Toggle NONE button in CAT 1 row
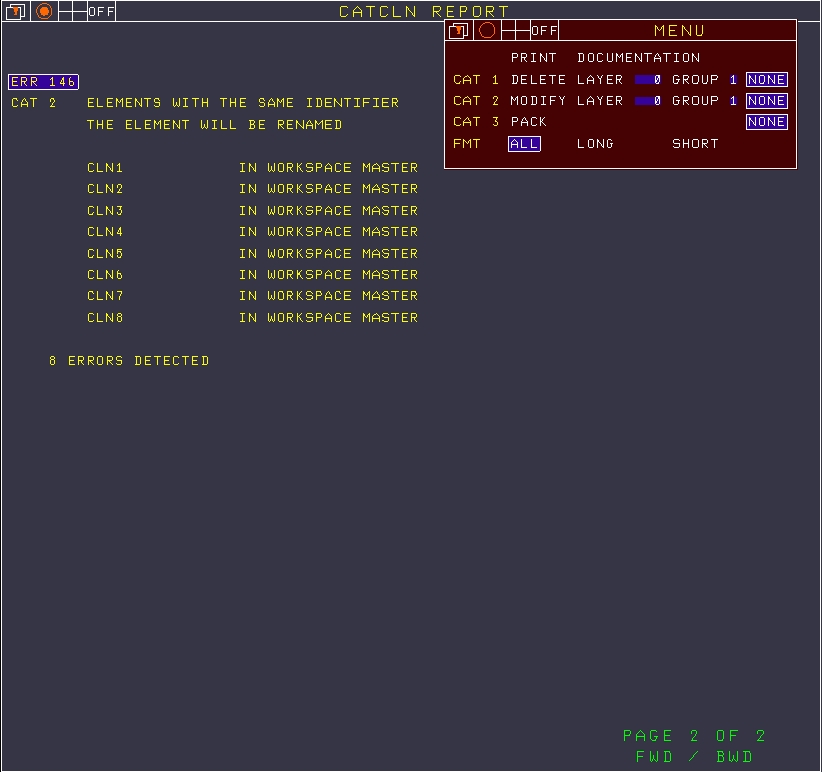Screen dimensions: 822x772 [x=766, y=80]
